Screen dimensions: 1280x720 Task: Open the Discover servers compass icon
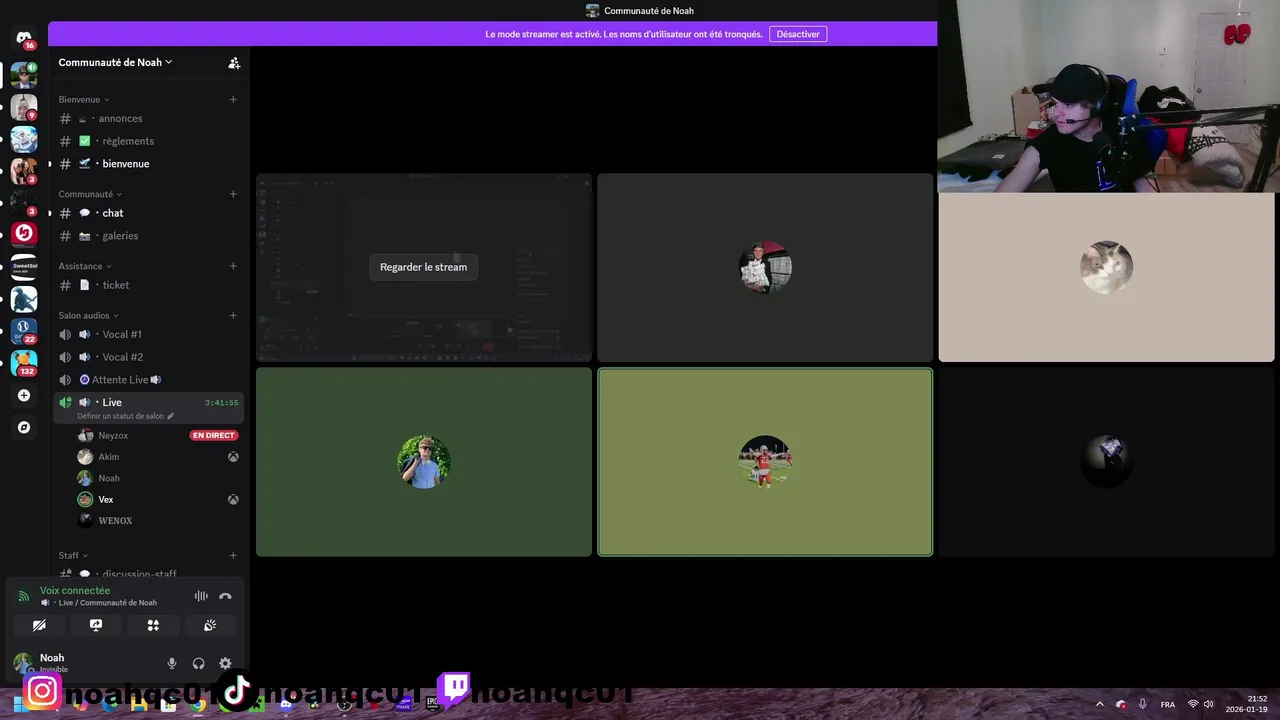click(x=24, y=427)
